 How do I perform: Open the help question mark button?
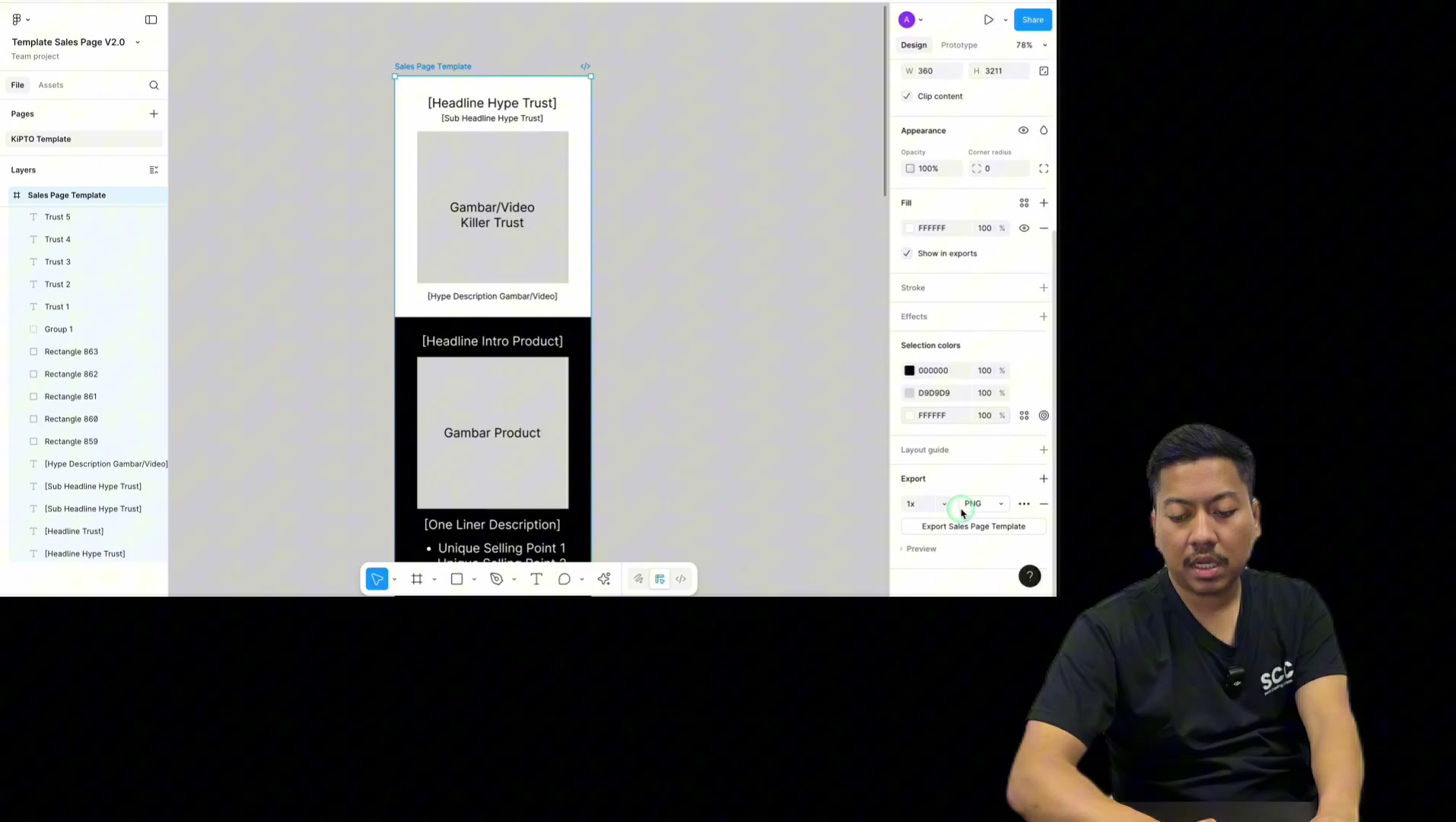[x=1029, y=576]
